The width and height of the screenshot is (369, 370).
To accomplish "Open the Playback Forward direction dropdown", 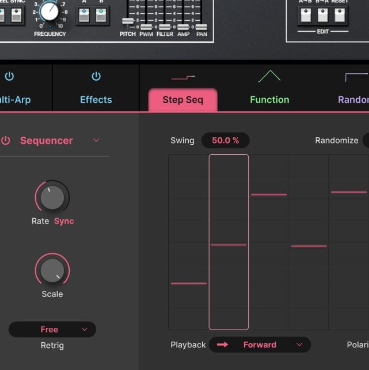I will (260, 345).
